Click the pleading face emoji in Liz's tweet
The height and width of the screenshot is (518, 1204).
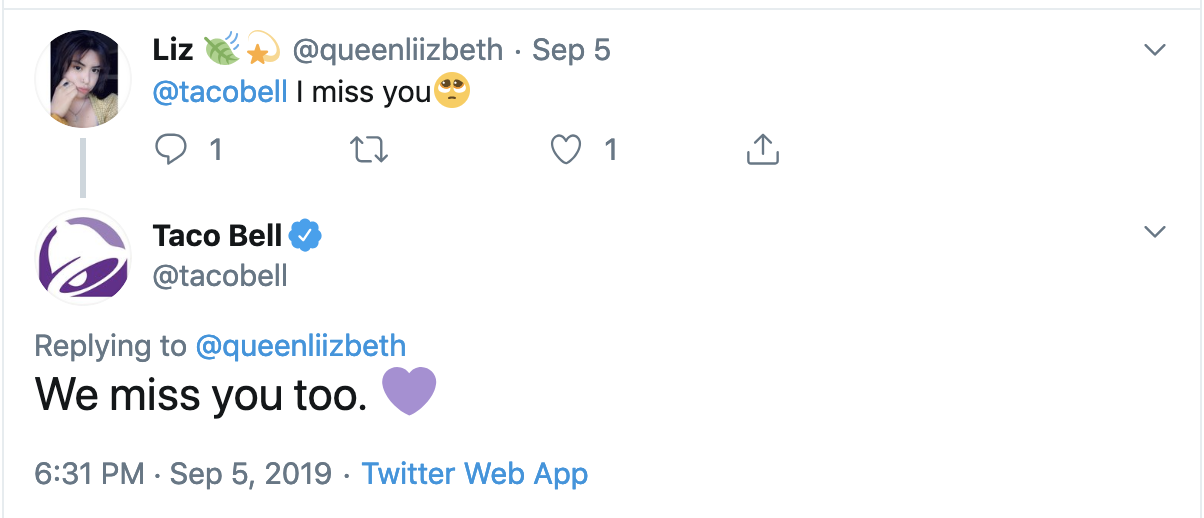coord(452,92)
